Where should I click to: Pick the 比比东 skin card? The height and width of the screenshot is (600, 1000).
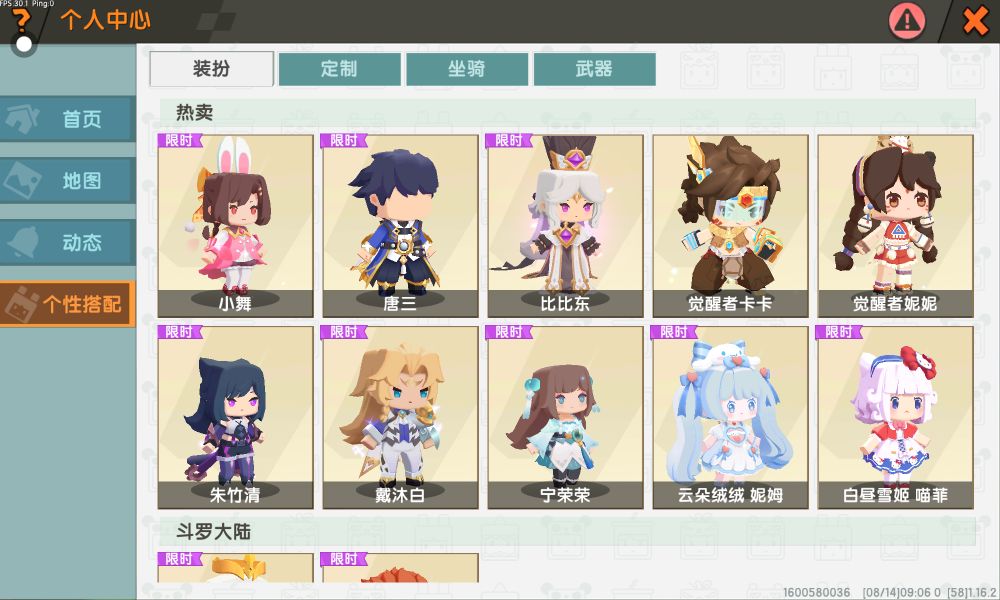566,226
